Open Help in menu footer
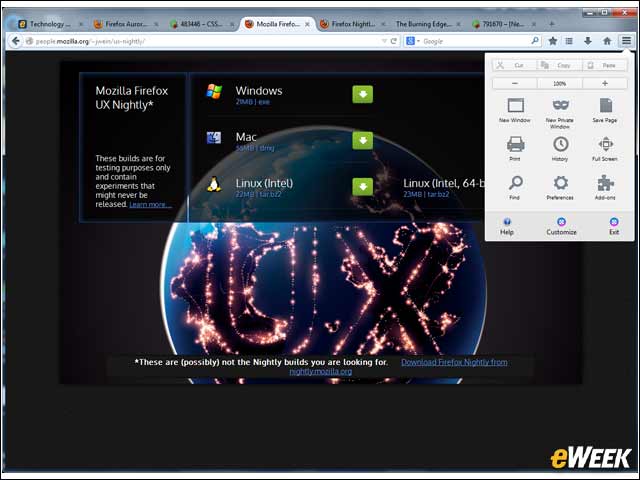 click(507, 227)
